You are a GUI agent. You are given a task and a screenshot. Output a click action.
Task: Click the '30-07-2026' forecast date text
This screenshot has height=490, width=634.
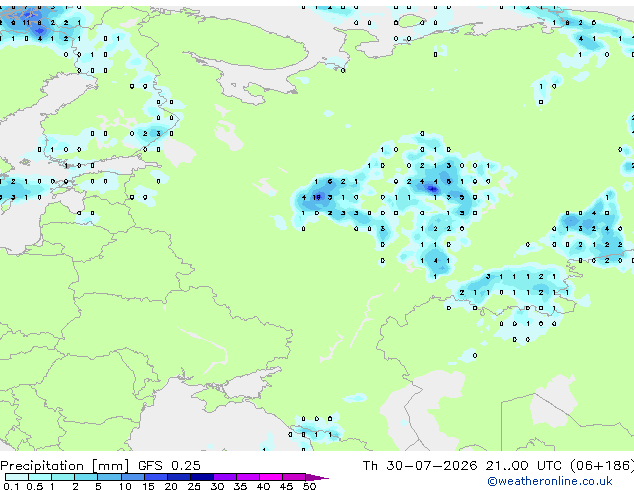(432, 466)
